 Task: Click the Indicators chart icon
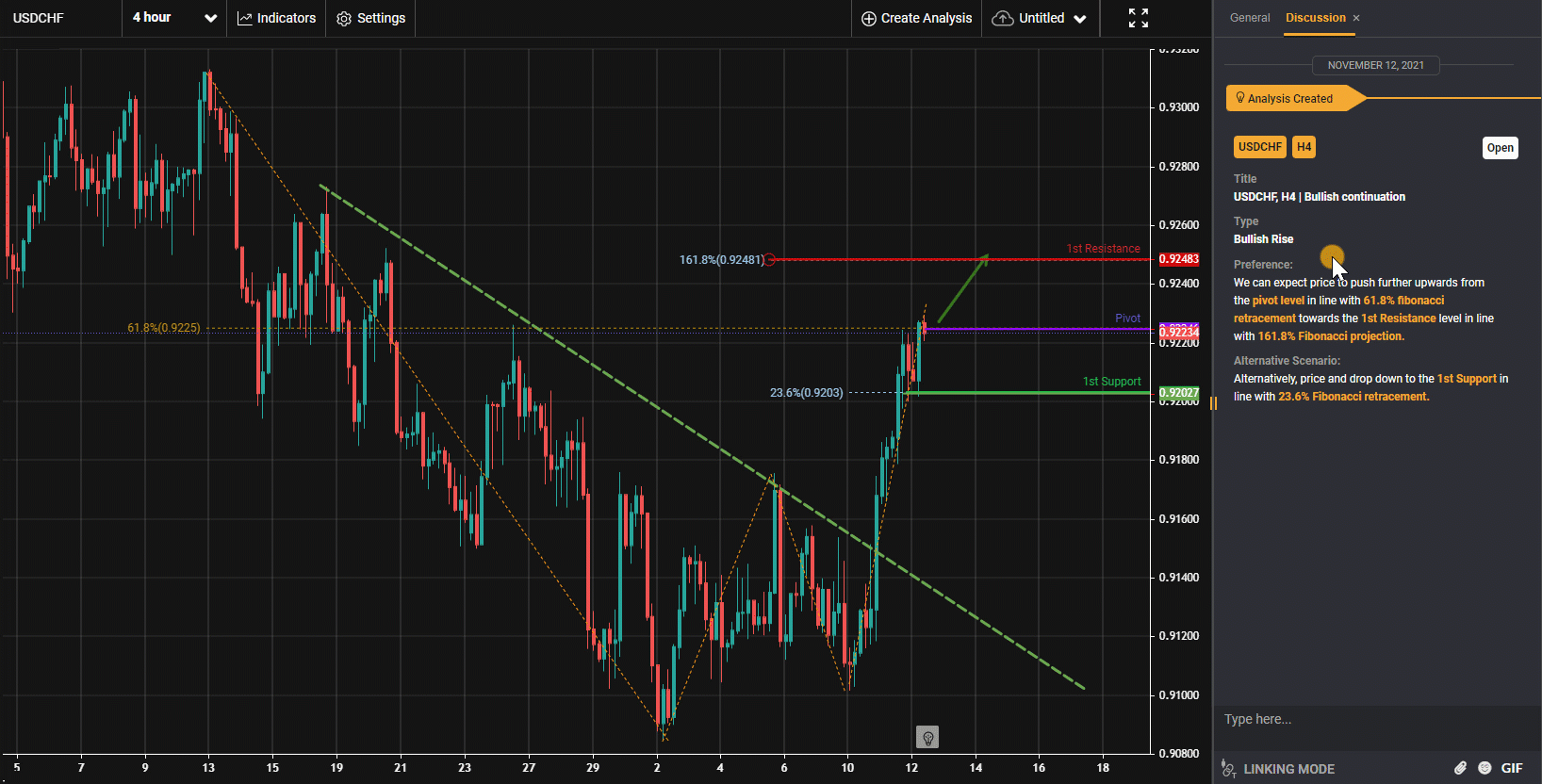click(245, 18)
